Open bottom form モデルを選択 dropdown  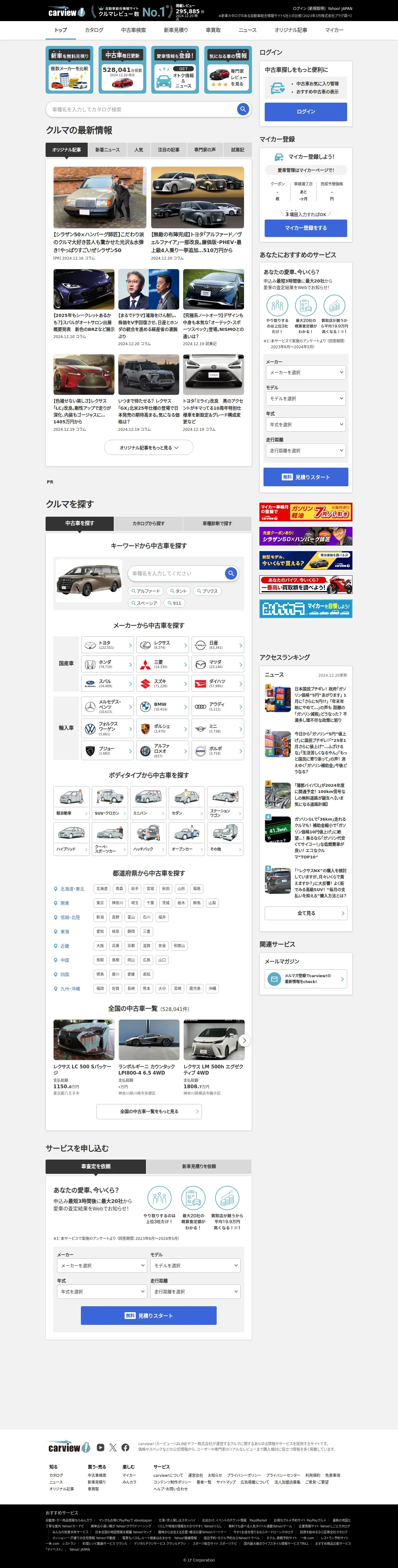point(195,1266)
